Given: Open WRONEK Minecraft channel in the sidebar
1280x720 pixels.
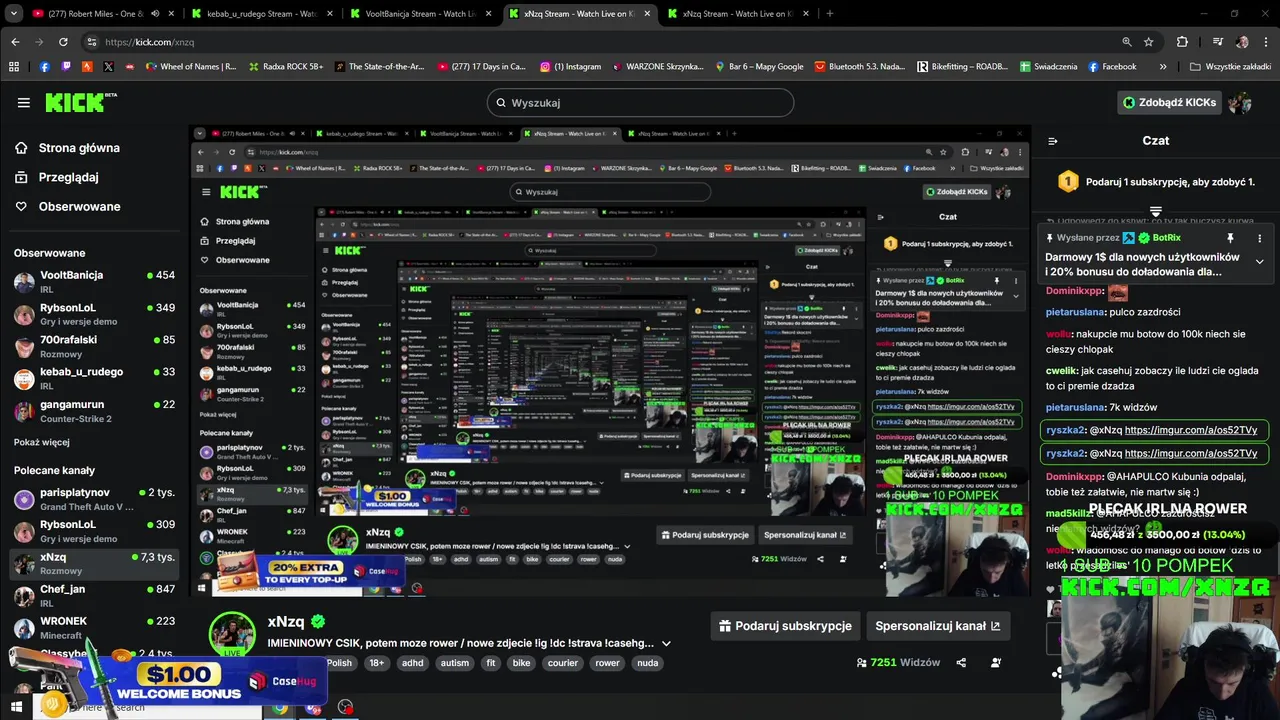Looking at the screenshot, I should (x=95, y=627).
